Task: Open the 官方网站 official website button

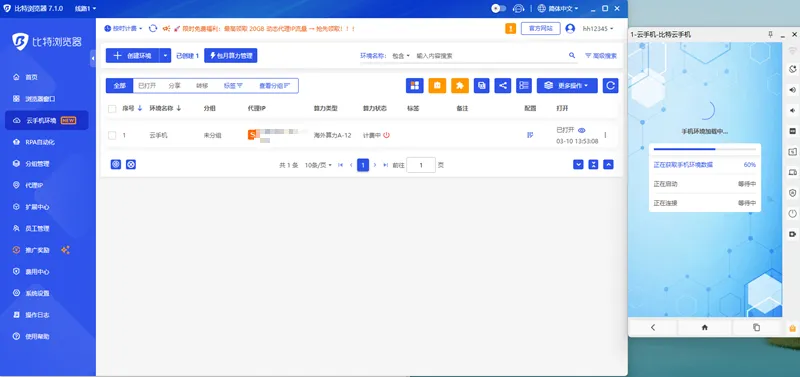Action: pyautogui.click(x=540, y=29)
